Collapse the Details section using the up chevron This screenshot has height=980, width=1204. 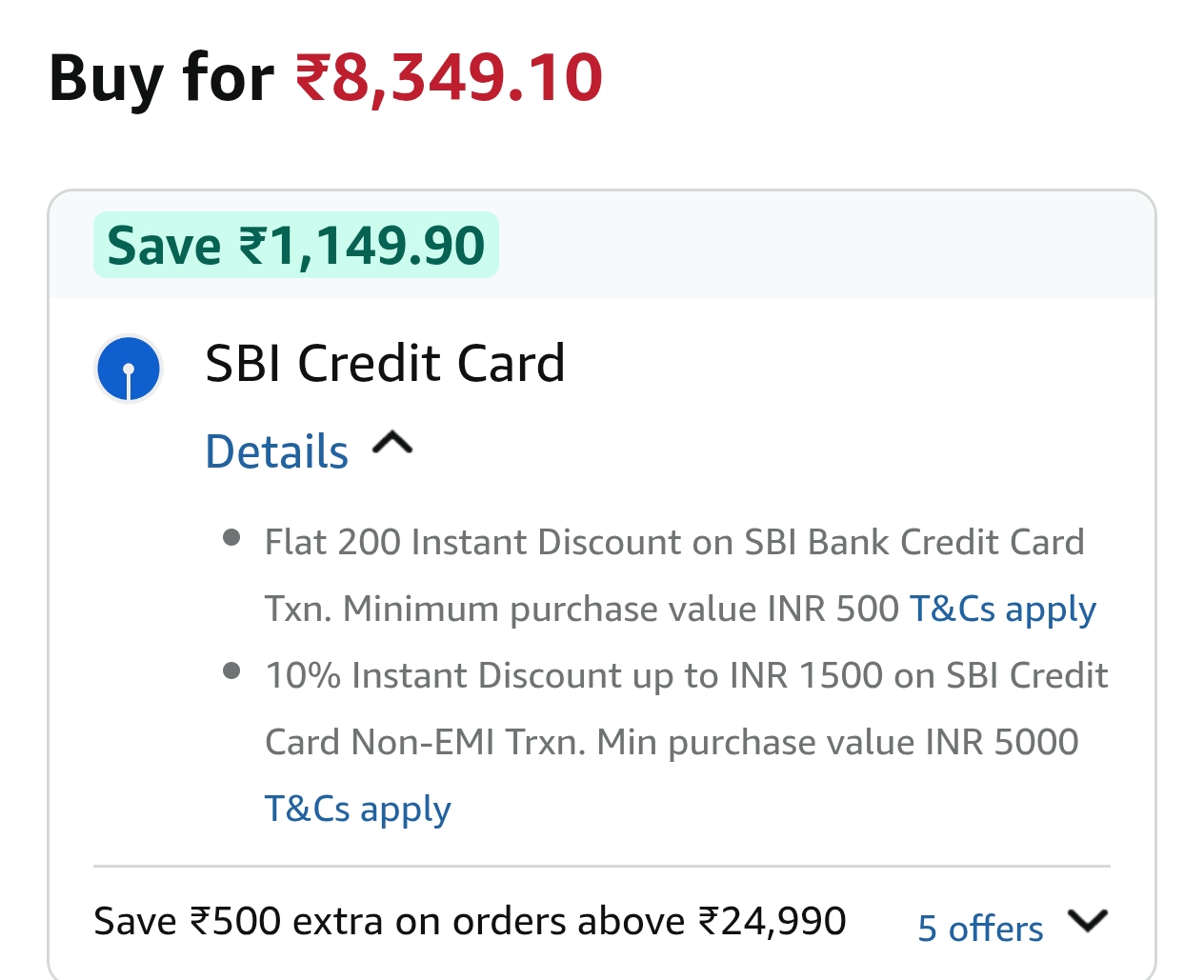pos(392,444)
